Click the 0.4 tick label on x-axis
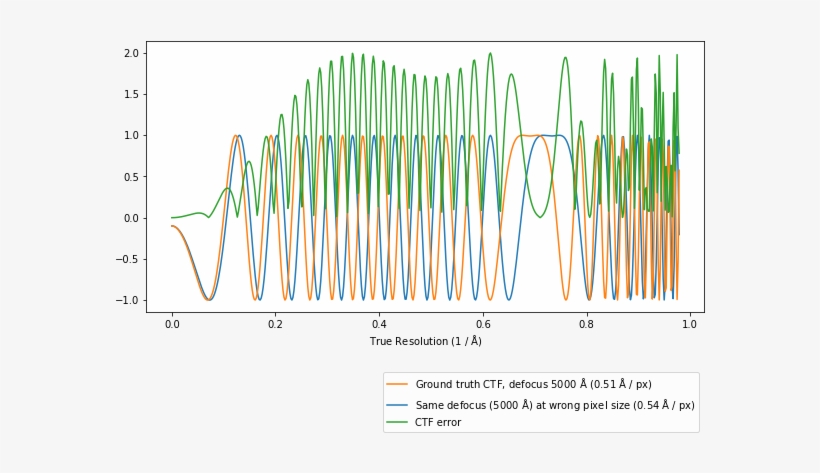820x473 pixels. click(379, 324)
